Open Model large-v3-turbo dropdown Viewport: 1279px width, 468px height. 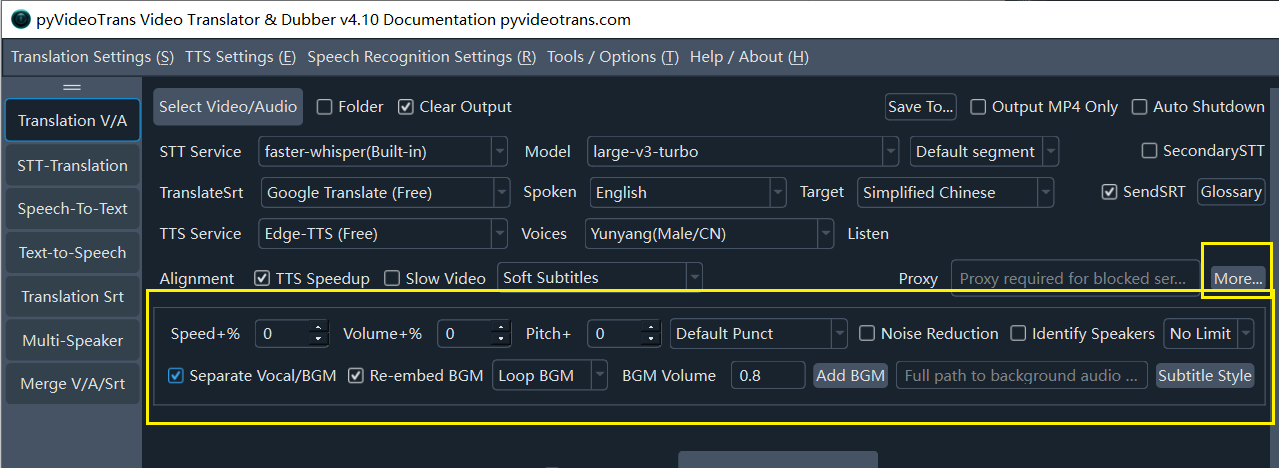click(x=742, y=152)
